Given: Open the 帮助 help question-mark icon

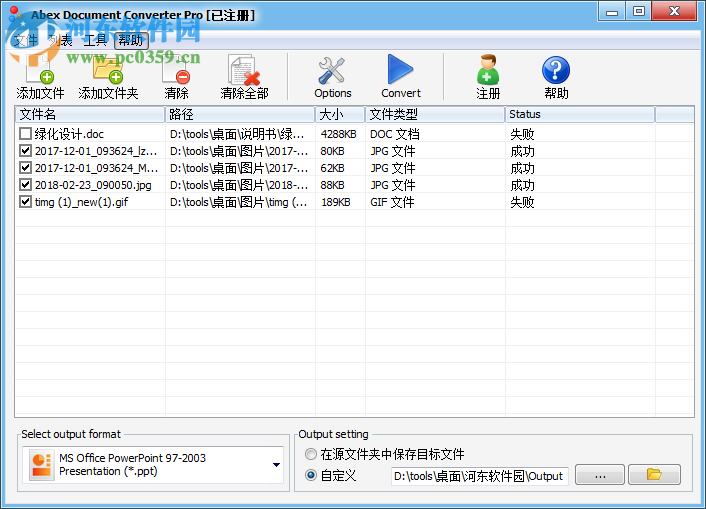Looking at the screenshot, I should pyautogui.click(x=556, y=70).
